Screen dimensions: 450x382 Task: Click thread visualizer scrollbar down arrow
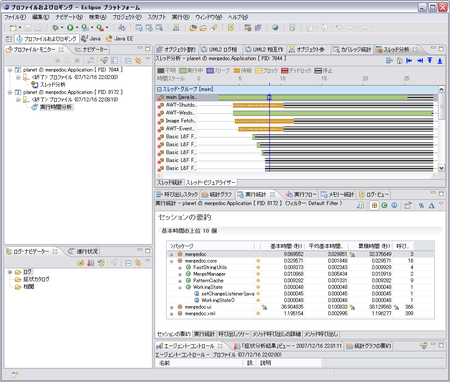coord(441,168)
